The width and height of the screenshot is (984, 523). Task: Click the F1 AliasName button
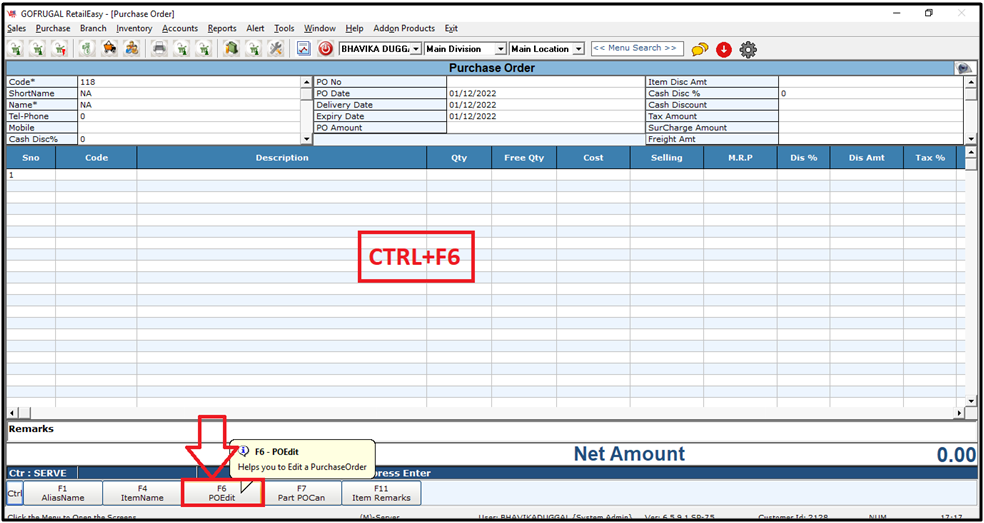tap(63, 493)
